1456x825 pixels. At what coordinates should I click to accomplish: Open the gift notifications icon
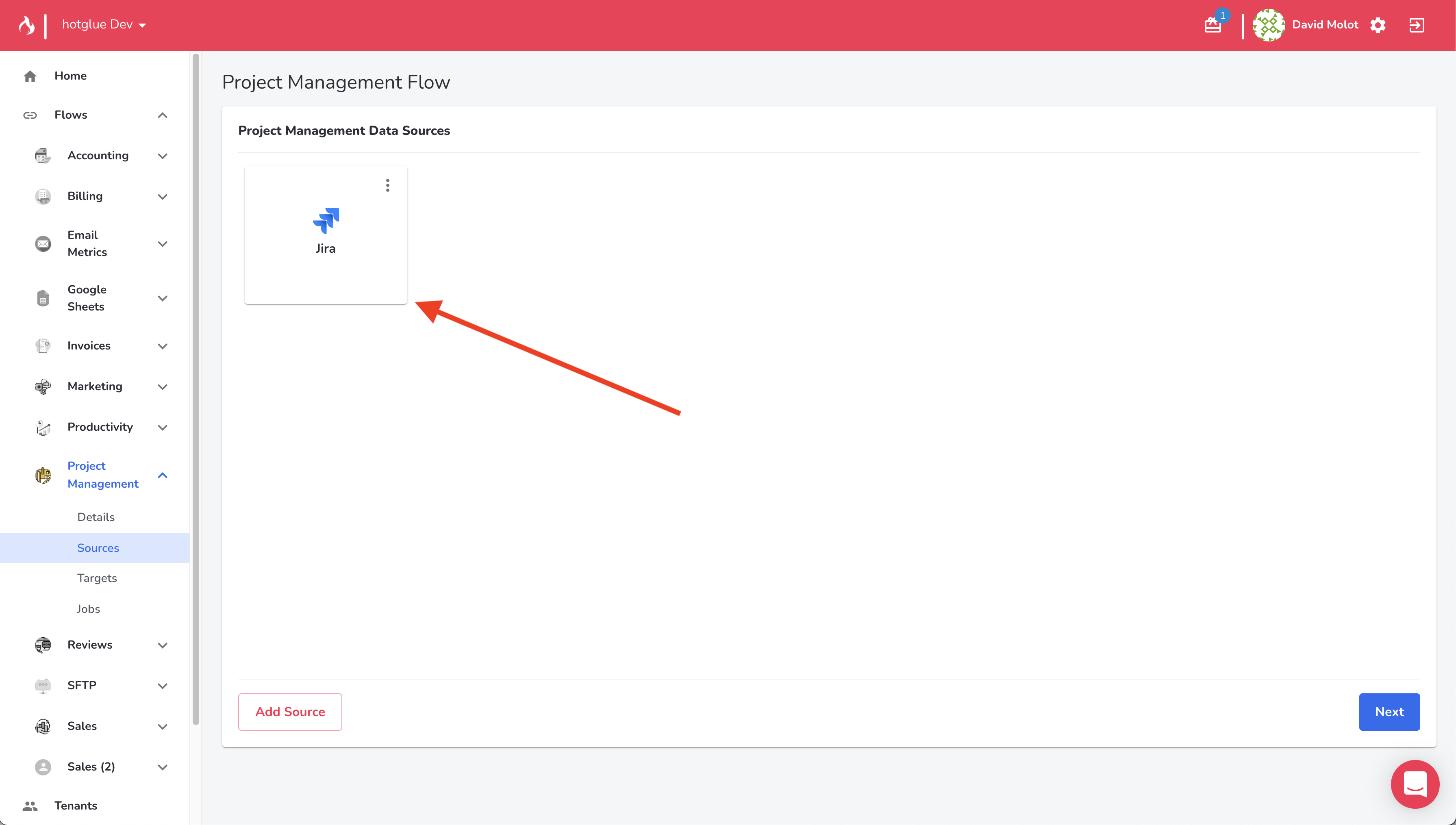pos(1213,25)
